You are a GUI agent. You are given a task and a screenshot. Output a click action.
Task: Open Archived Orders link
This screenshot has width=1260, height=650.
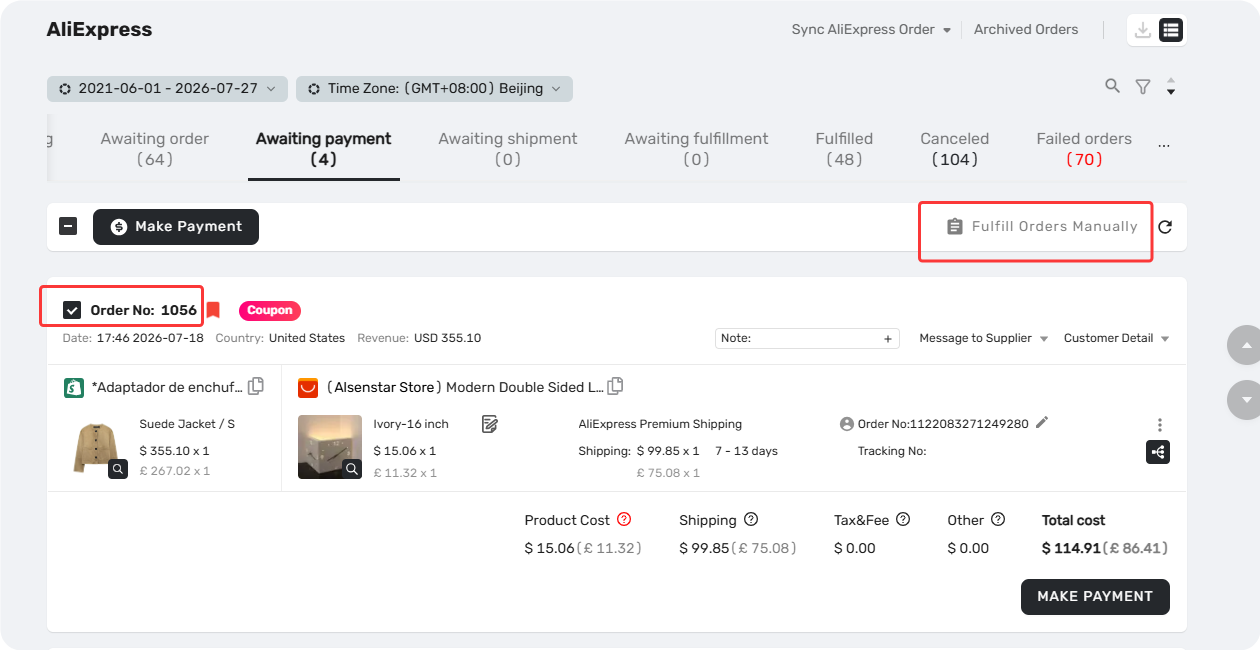coord(1026,29)
